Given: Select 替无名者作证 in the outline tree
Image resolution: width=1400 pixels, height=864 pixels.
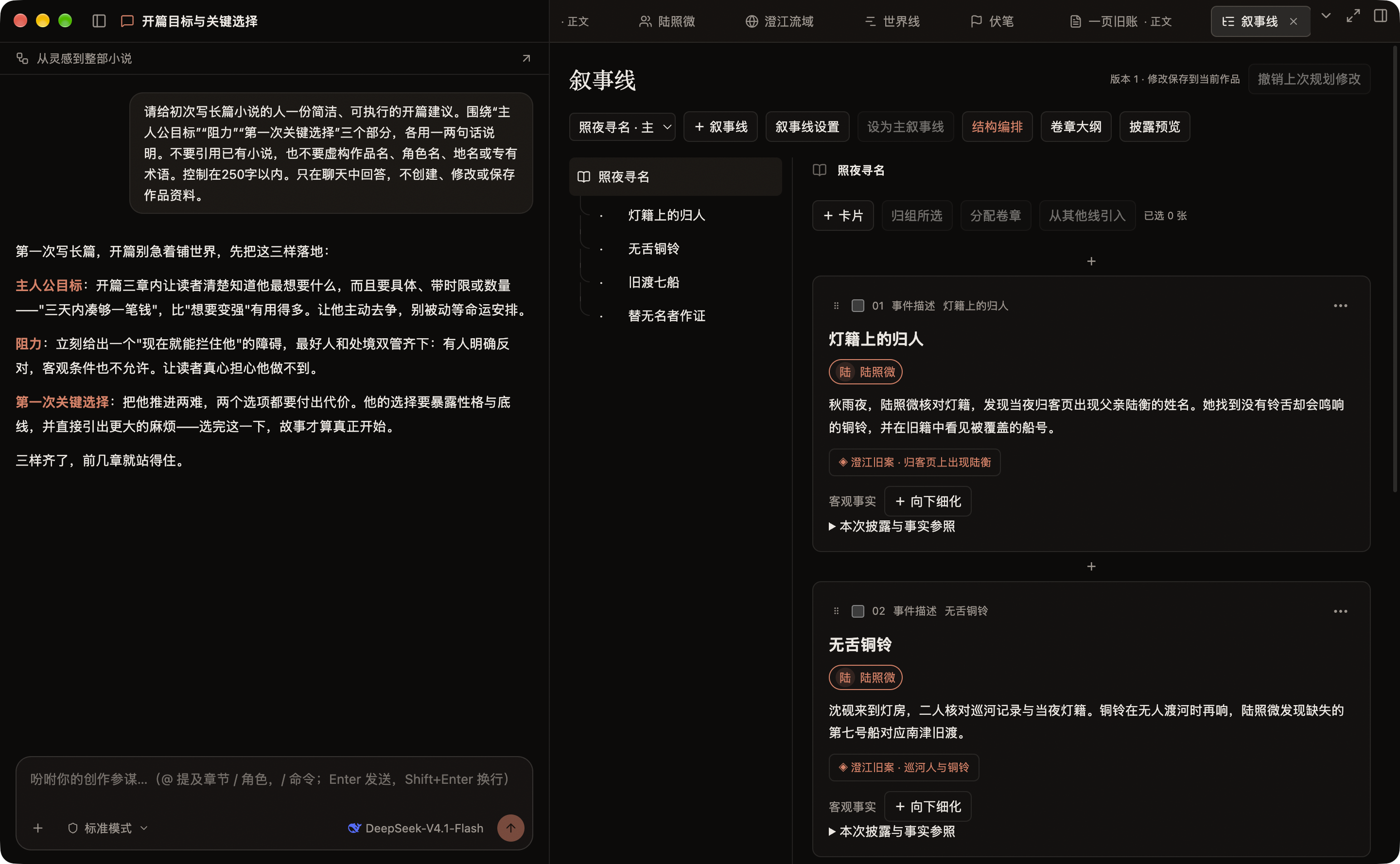Looking at the screenshot, I should 666,315.
